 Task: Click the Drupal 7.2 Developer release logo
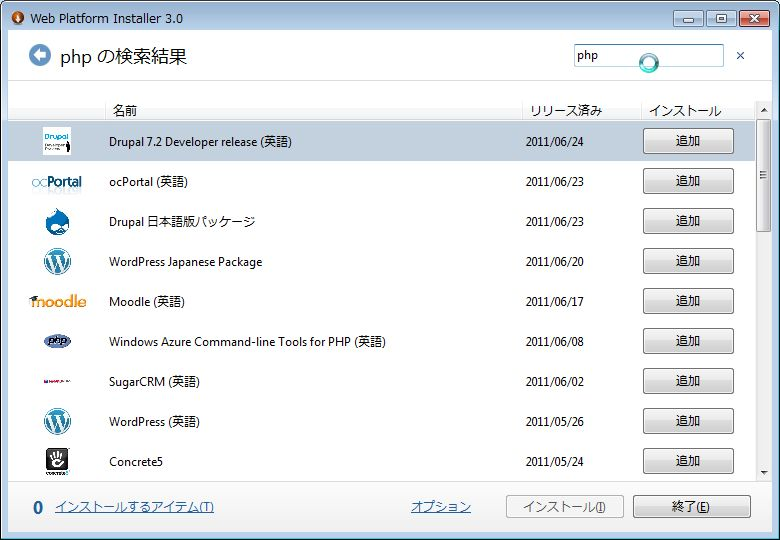[x=57, y=141]
